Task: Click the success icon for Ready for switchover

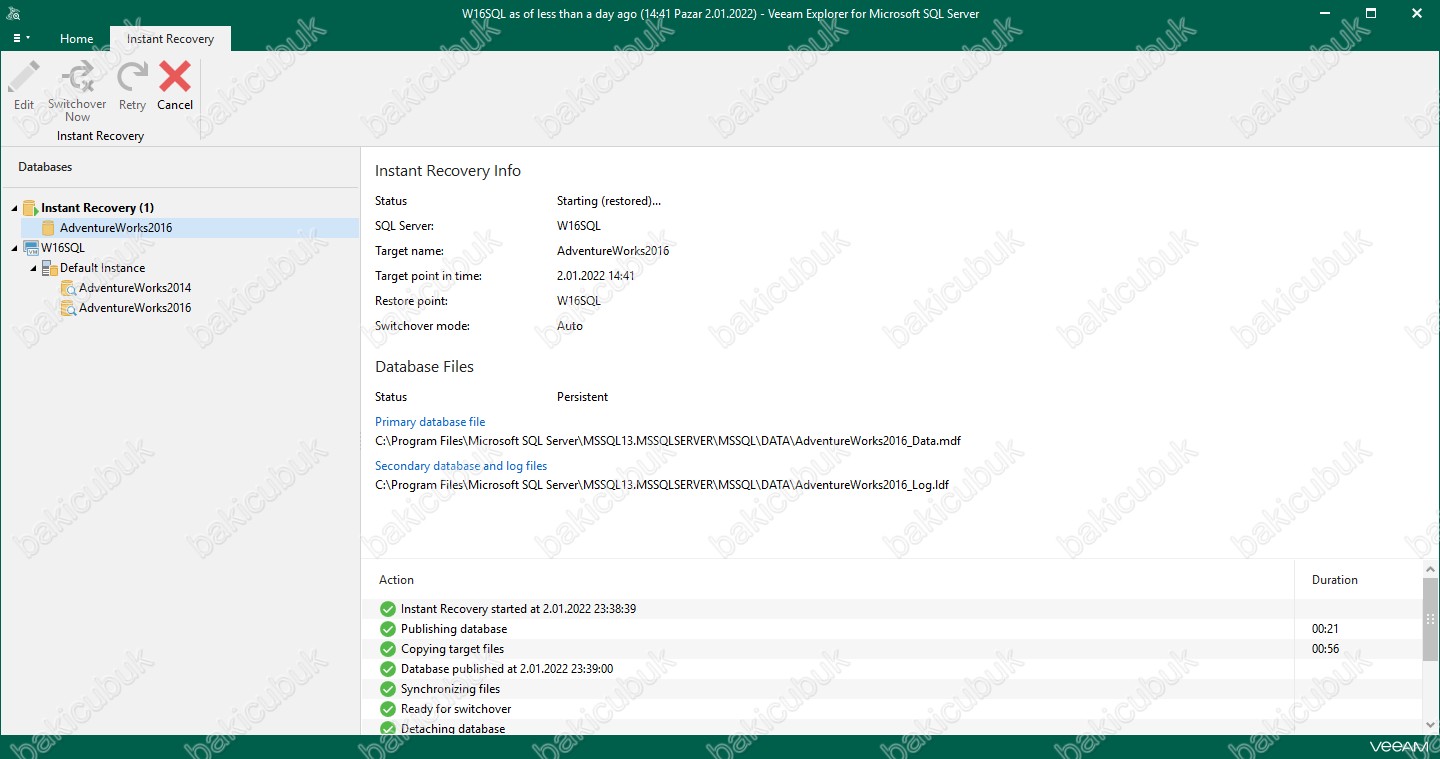Action: pos(388,709)
